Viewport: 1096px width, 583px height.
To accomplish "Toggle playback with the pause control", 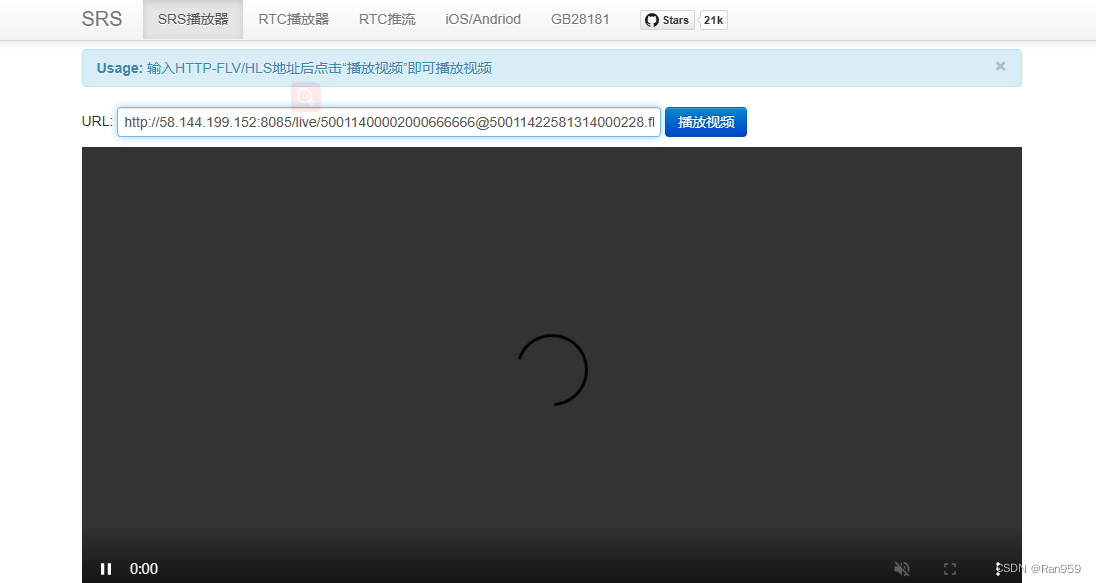I will pyautogui.click(x=105, y=568).
